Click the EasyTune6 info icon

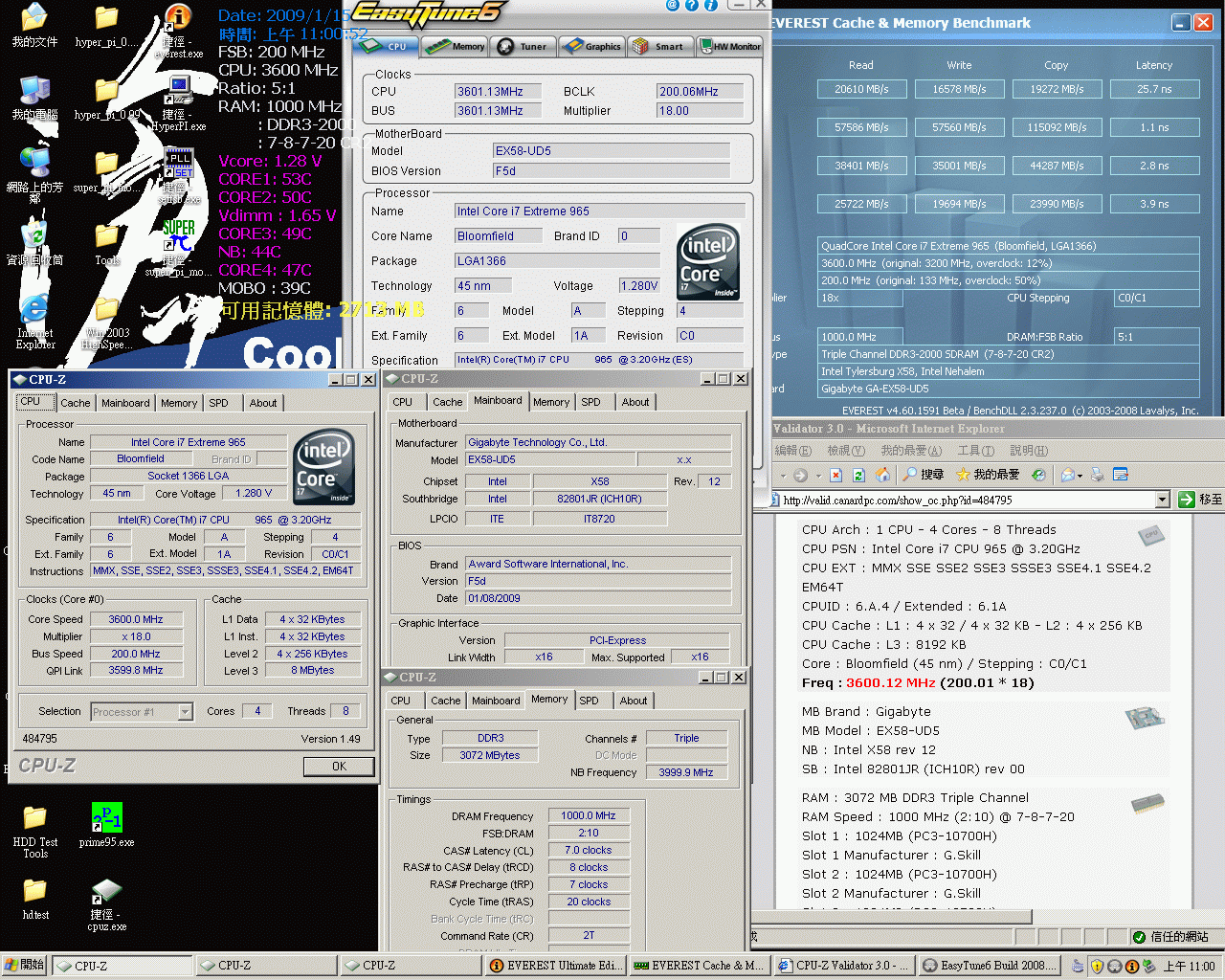point(711,5)
